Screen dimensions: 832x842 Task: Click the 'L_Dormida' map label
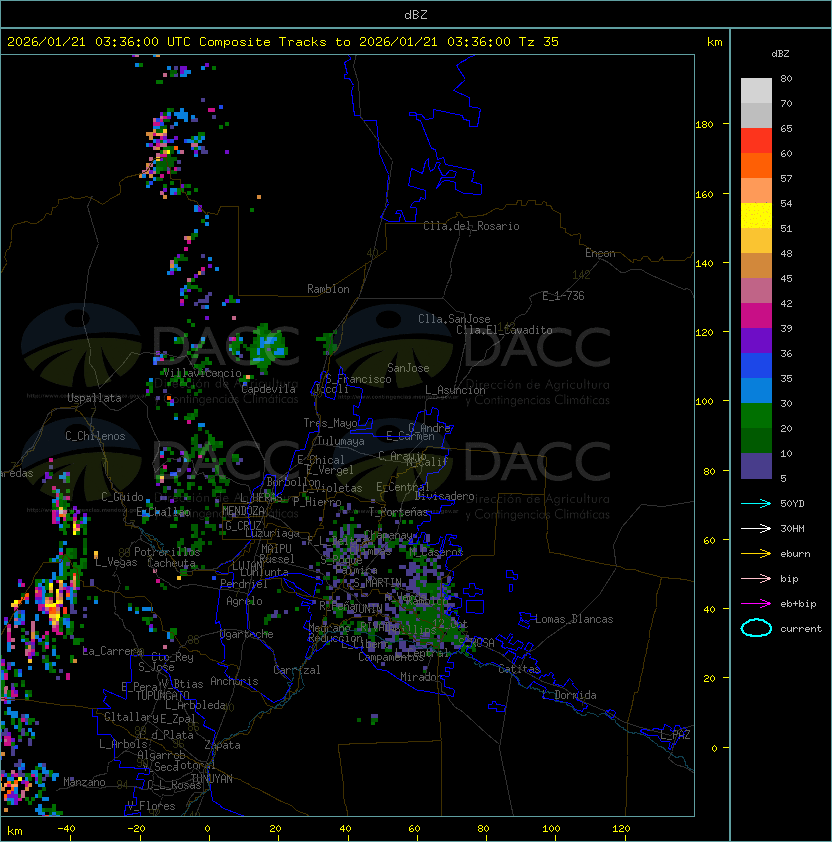click(569, 695)
